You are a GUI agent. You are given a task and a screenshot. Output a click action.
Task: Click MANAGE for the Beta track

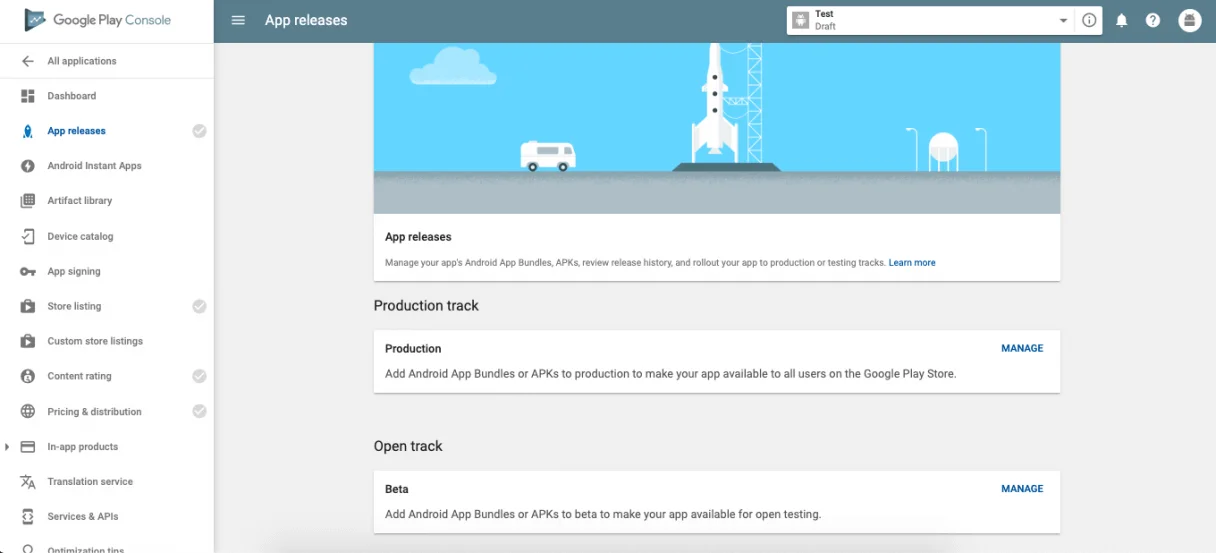pyautogui.click(x=1022, y=489)
